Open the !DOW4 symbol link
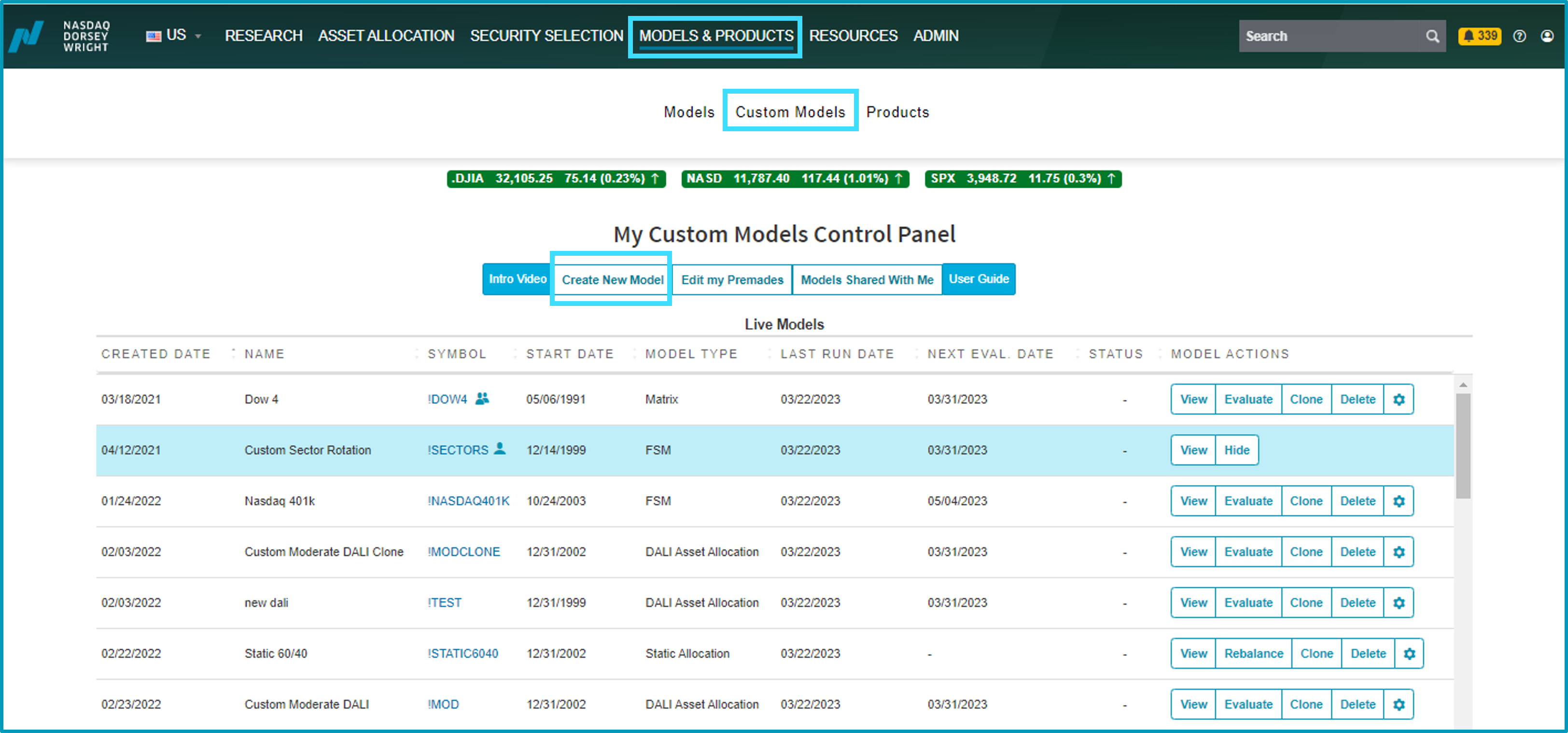The height and width of the screenshot is (733, 1568). (x=448, y=400)
